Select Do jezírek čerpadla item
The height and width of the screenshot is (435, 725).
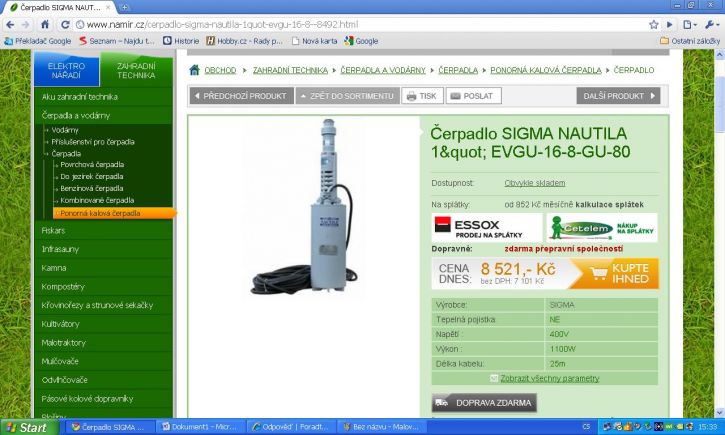pos(92,177)
